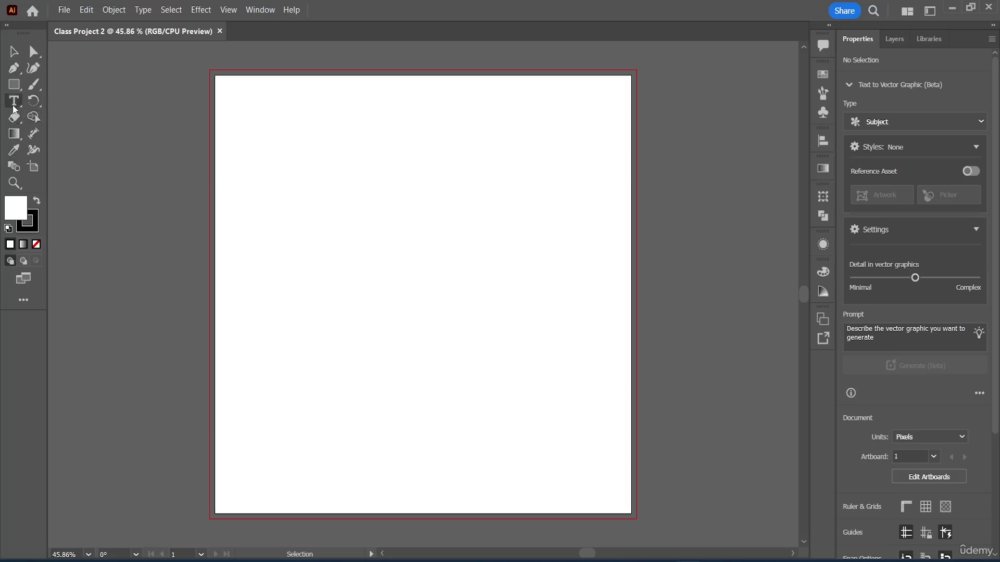Switch to the Layers tab
The image size is (1000, 562).
click(894, 39)
